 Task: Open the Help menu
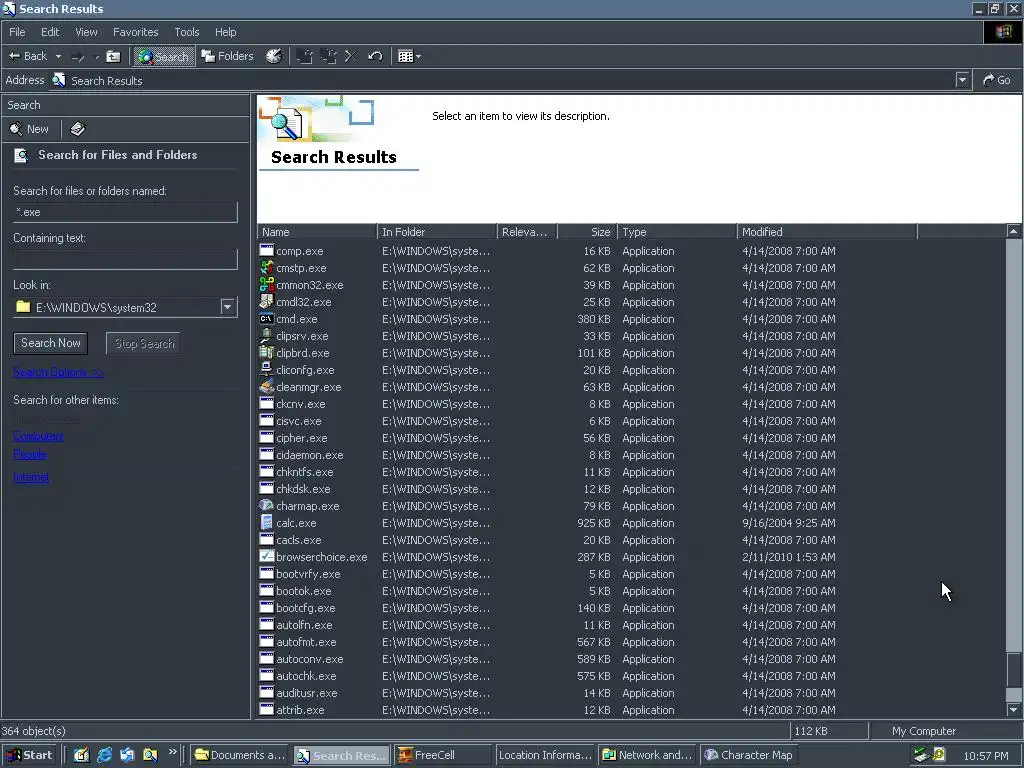pos(225,32)
